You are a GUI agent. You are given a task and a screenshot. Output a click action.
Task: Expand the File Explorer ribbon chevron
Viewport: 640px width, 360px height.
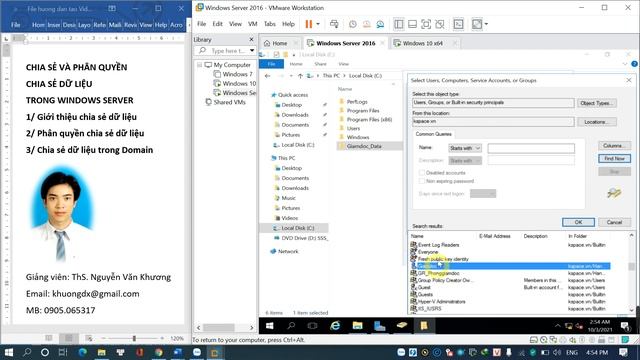pos(624,64)
